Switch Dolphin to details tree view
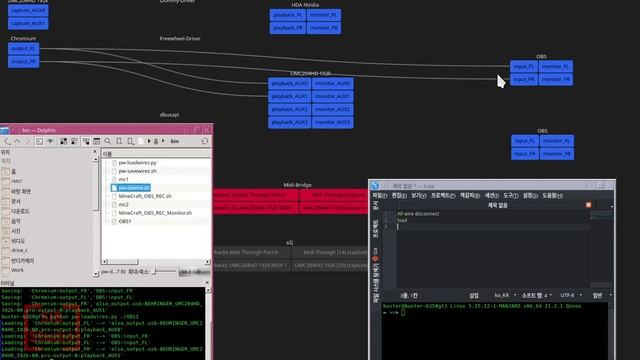640x360 pixels. point(86,141)
